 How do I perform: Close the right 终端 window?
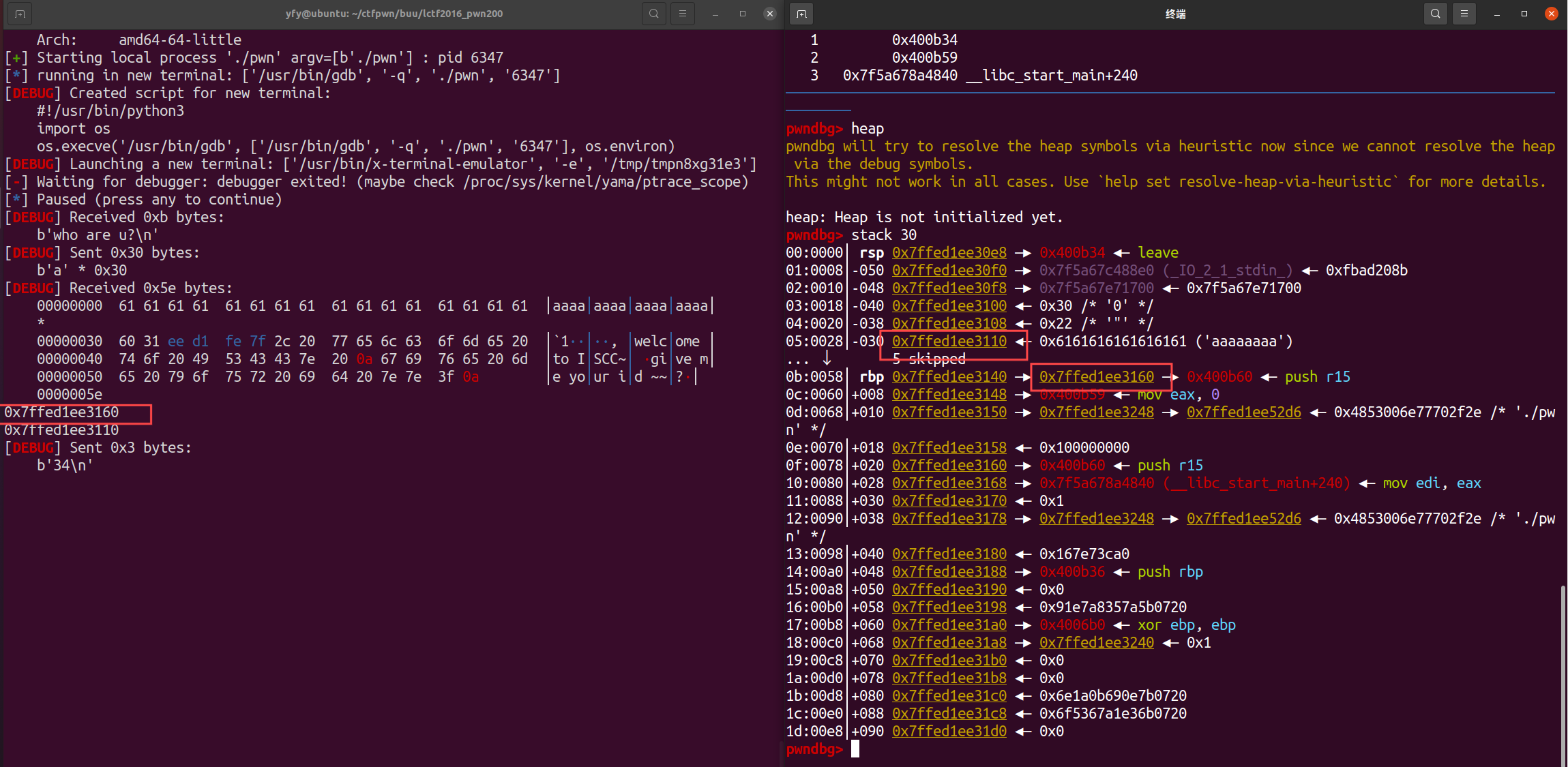(1551, 14)
